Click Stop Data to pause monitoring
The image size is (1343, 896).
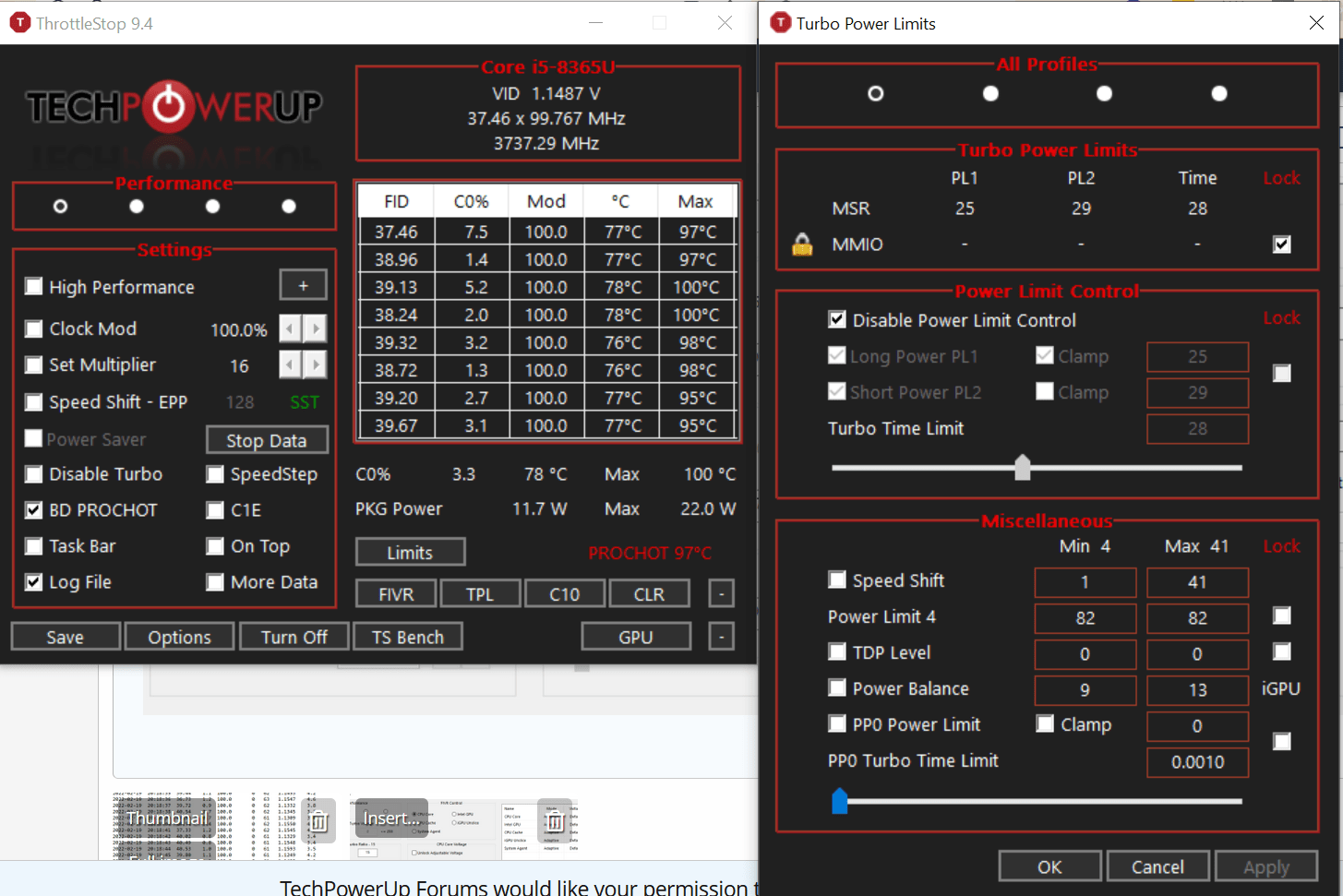tap(267, 440)
